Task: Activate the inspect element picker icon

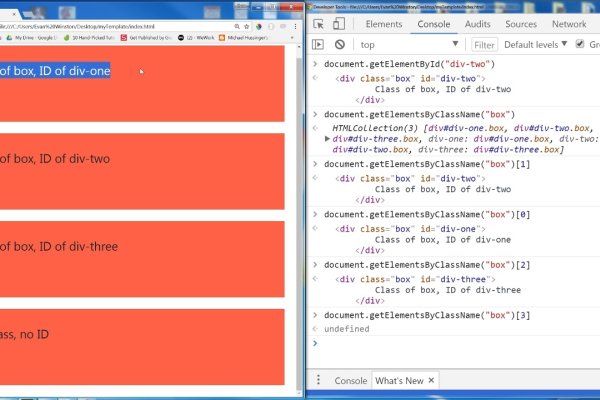Action: (318, 24)
